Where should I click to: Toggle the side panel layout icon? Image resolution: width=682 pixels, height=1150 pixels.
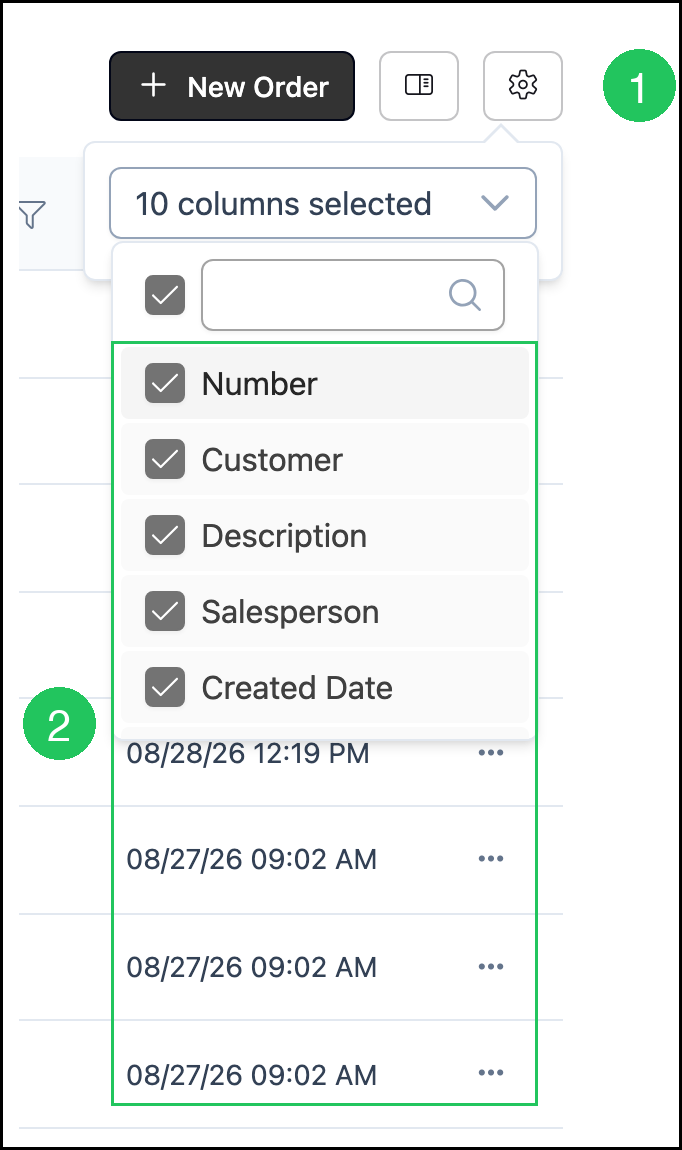pos(419,85)
